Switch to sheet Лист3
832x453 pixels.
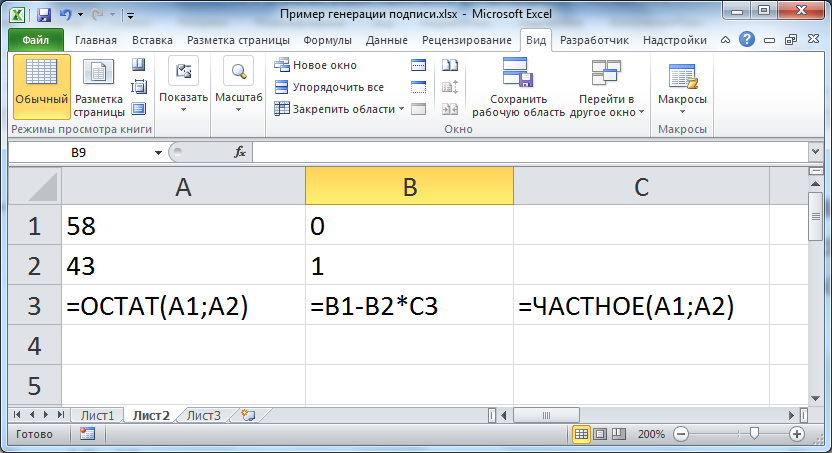(204, 415)
